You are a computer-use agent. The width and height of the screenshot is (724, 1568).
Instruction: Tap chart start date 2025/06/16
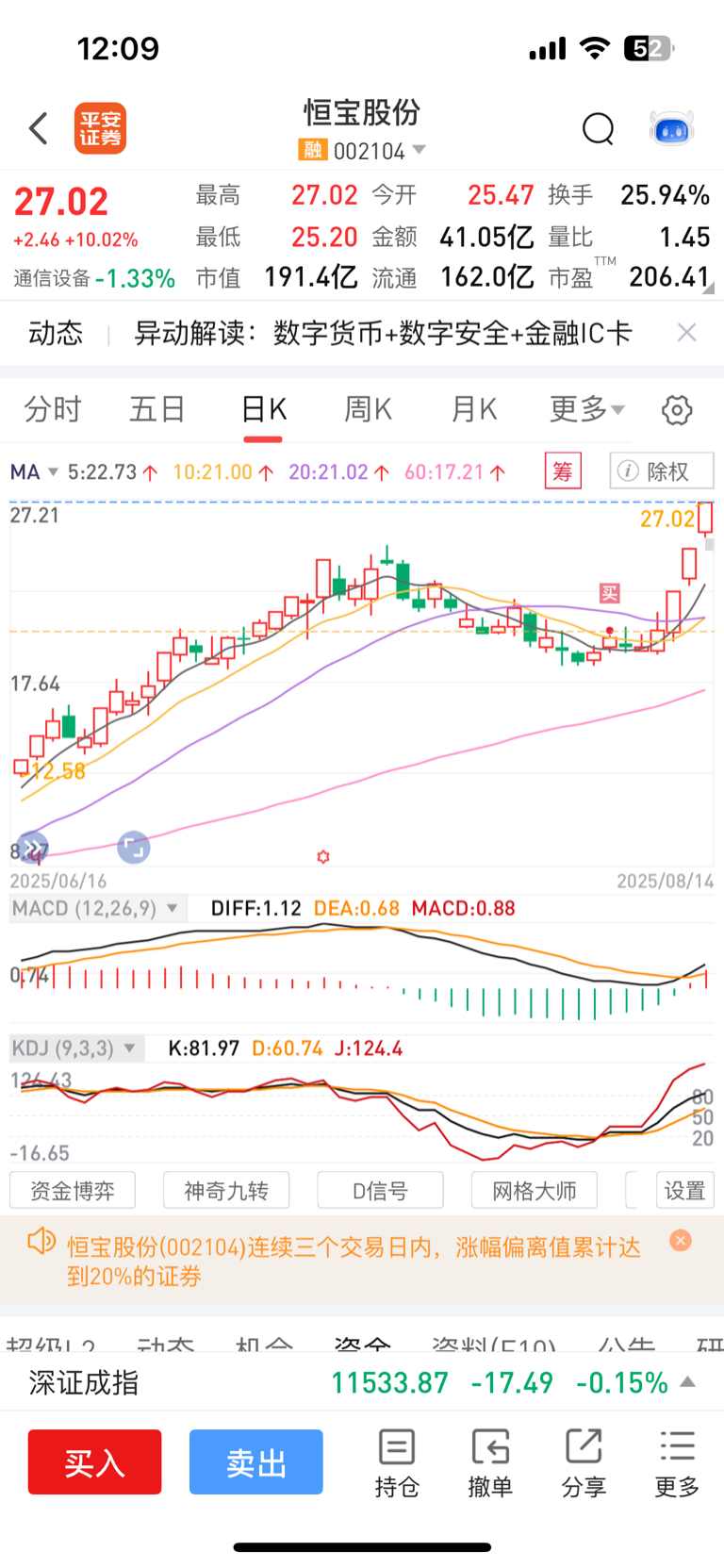(58, 881)
